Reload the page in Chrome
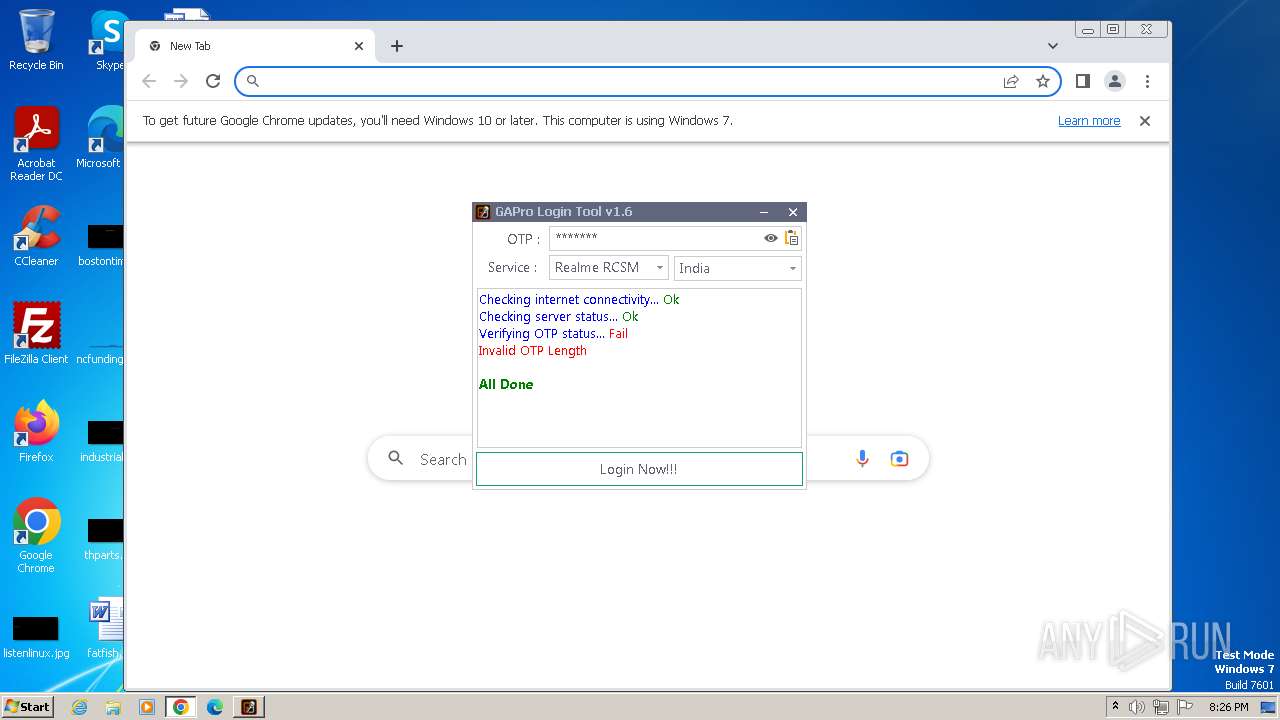This screenshot has width=1280, height=720. (213, 81)
